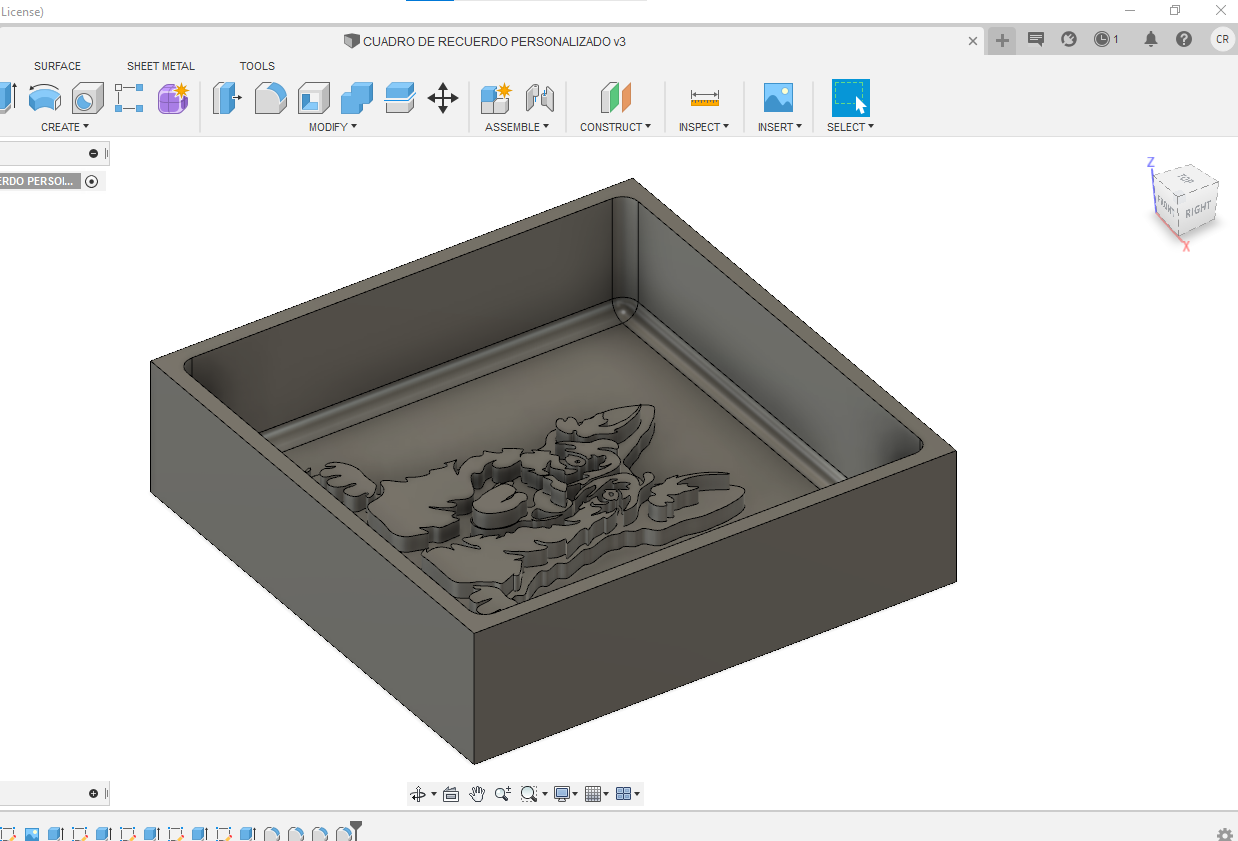This screenshot has height=841, width=1238.
Task: Close the CUADRO DE RECUERDO document tab
Action: [973, 41]
